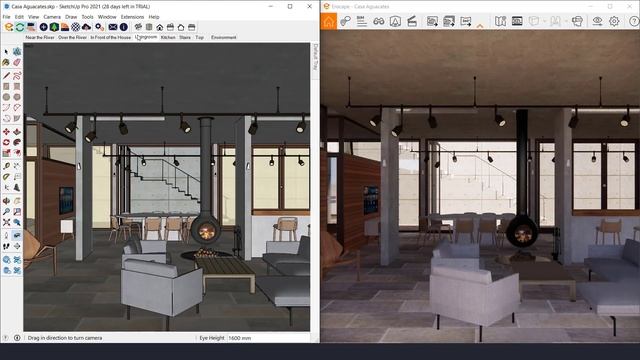This screenshot has height=360, width=640.
Task: Select the Offset tool
Action: (x=17, y=153)
